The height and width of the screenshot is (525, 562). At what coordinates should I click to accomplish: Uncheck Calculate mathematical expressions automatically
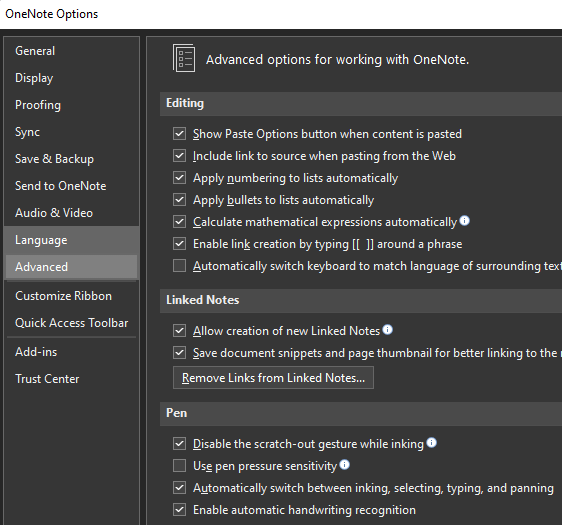pos(179,222)
